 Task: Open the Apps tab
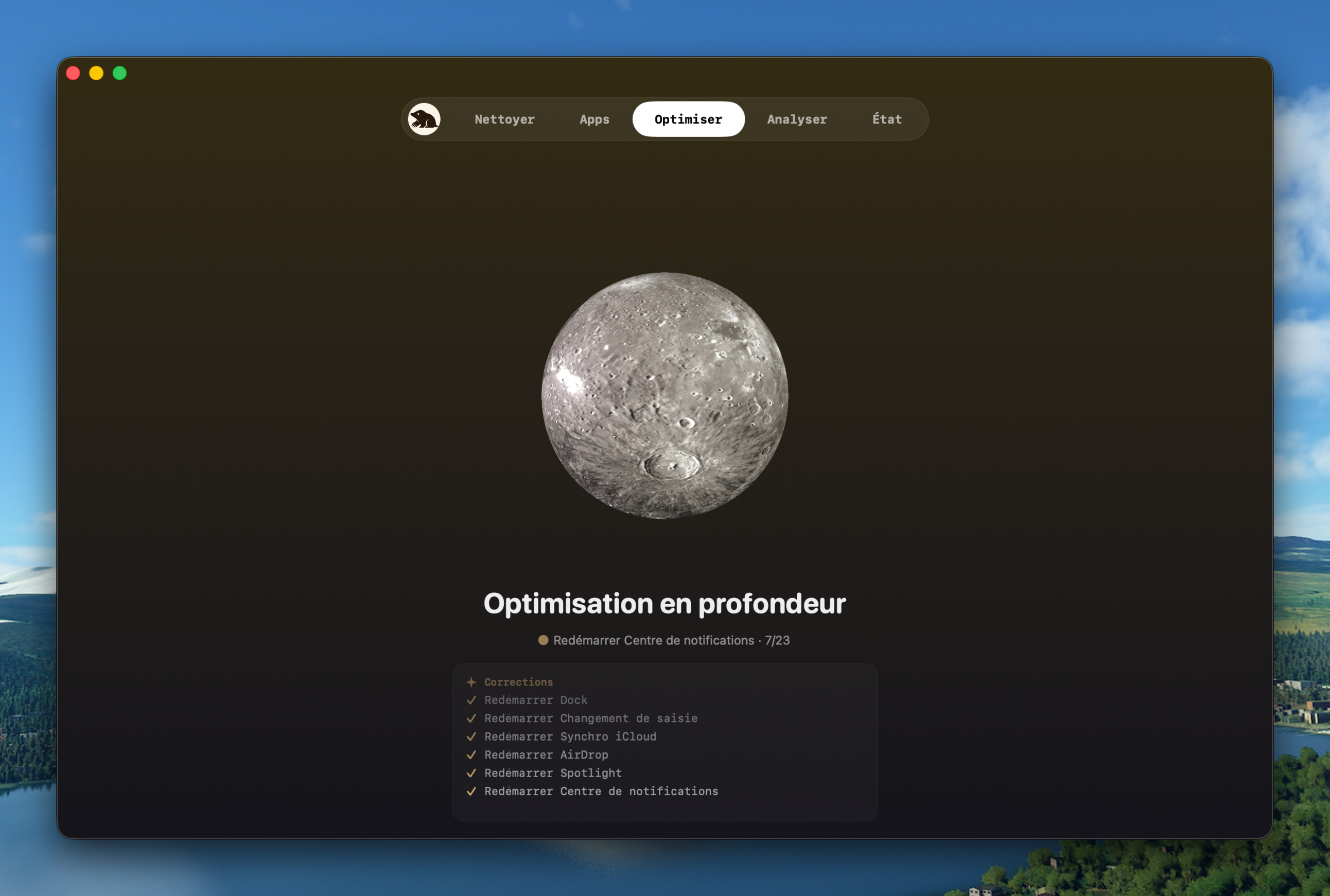click(x=594, y=119)
